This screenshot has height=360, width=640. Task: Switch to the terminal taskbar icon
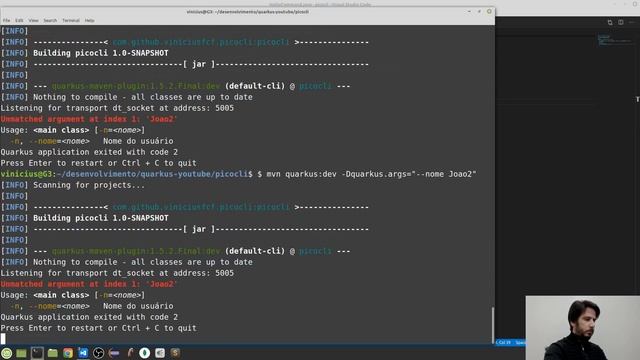point(37,353)
